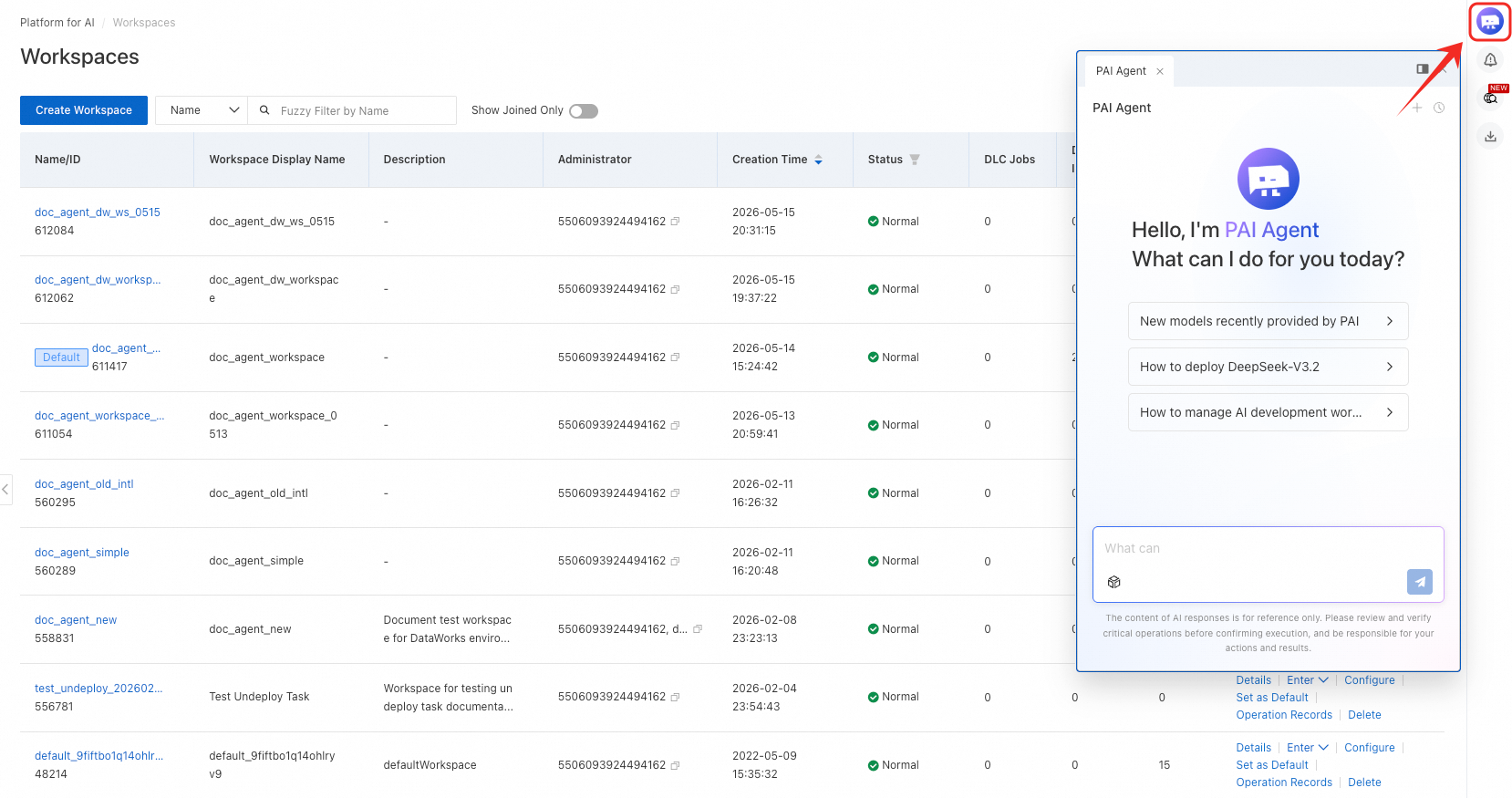Click the cube icon in chat input
The width and height of the screenshot is (1512, 798).
pos(1113,582)
